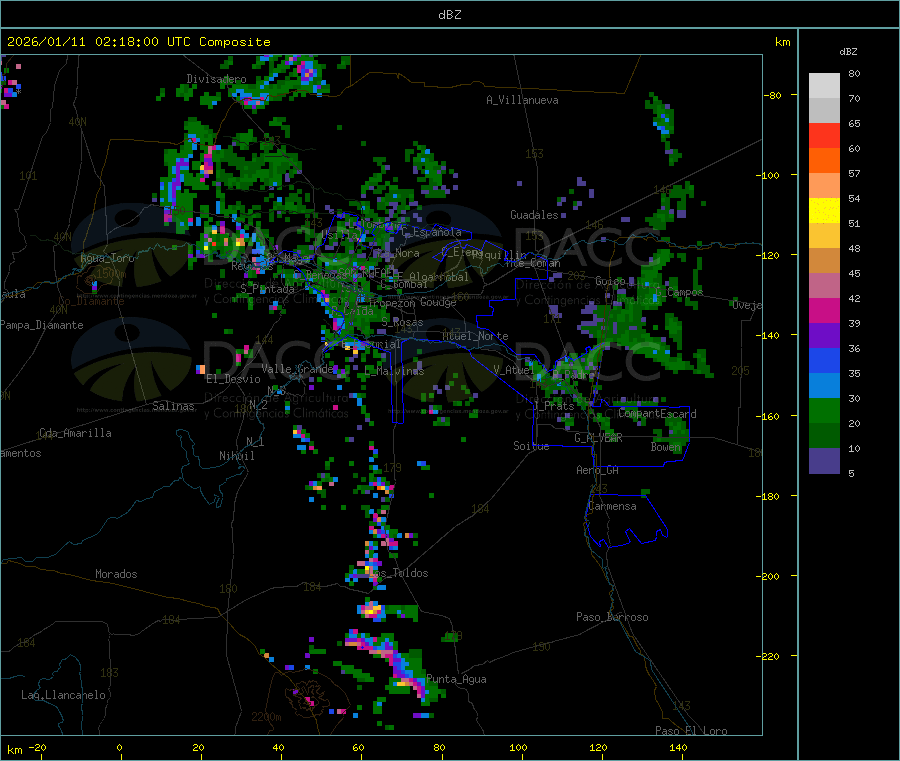Screen dimensions: 900x761
Task: Click the 100 km horizontal axis tick
Action: [518, 748]
